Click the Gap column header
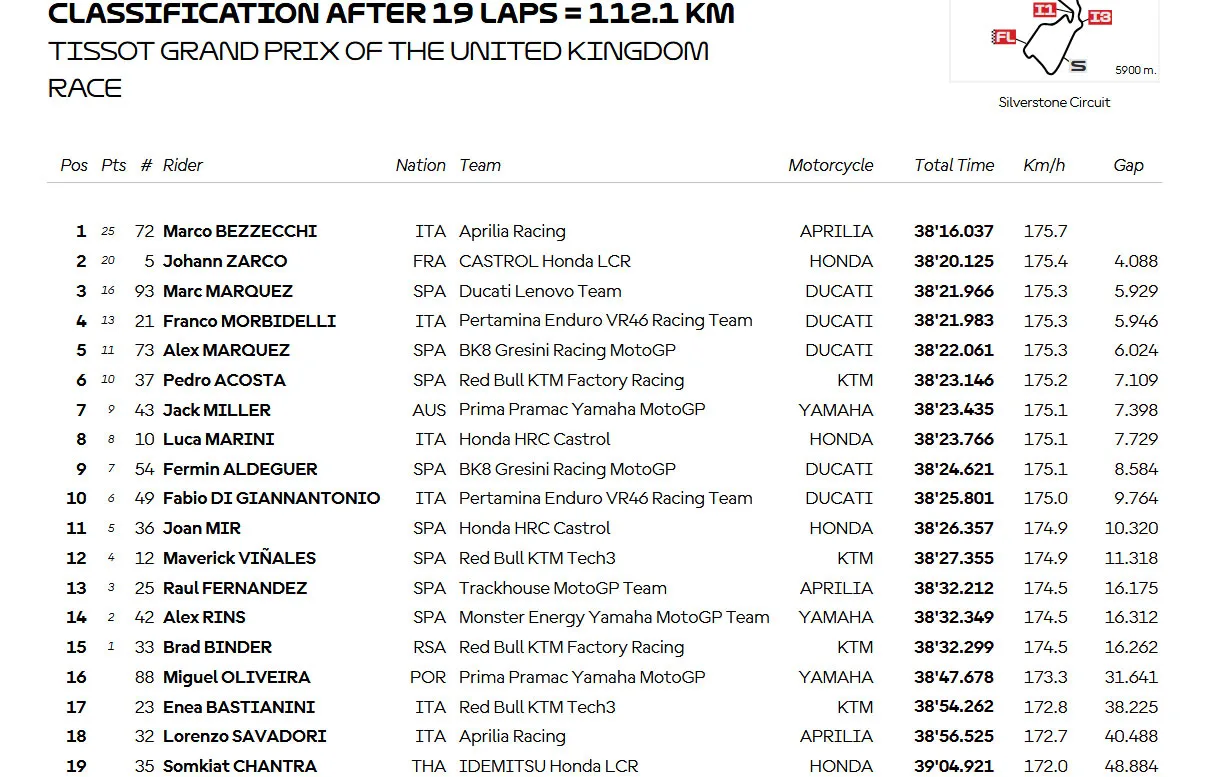Image resolution: width=1228 pixels, height=777 pixels. click(1128, 166)
